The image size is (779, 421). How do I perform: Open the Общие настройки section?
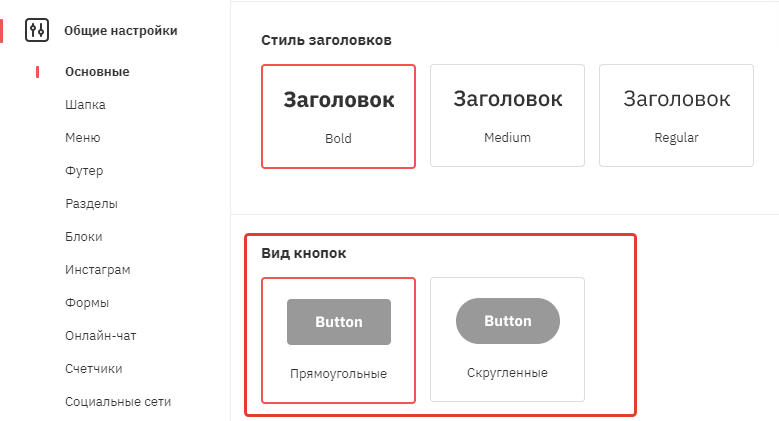120,31
